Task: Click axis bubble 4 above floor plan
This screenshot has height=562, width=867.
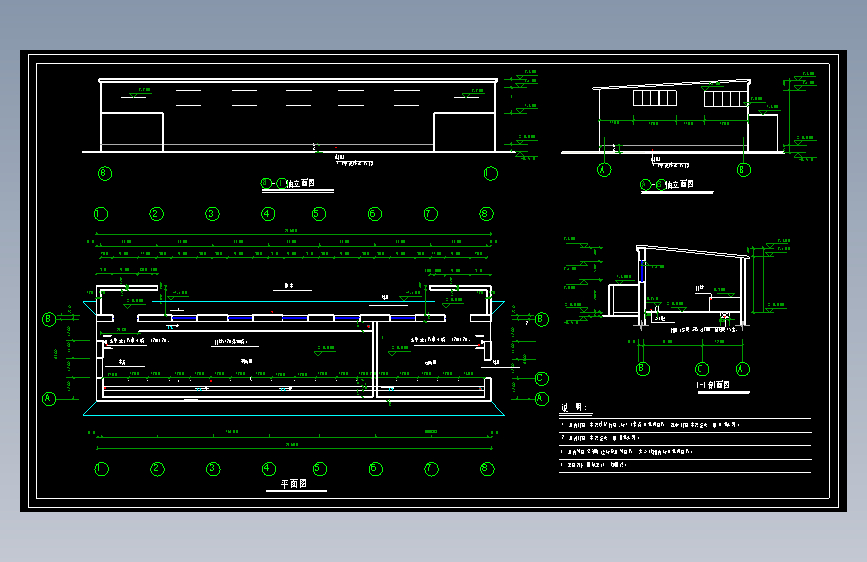Action: pyautogui.click(x=268, y=214)
